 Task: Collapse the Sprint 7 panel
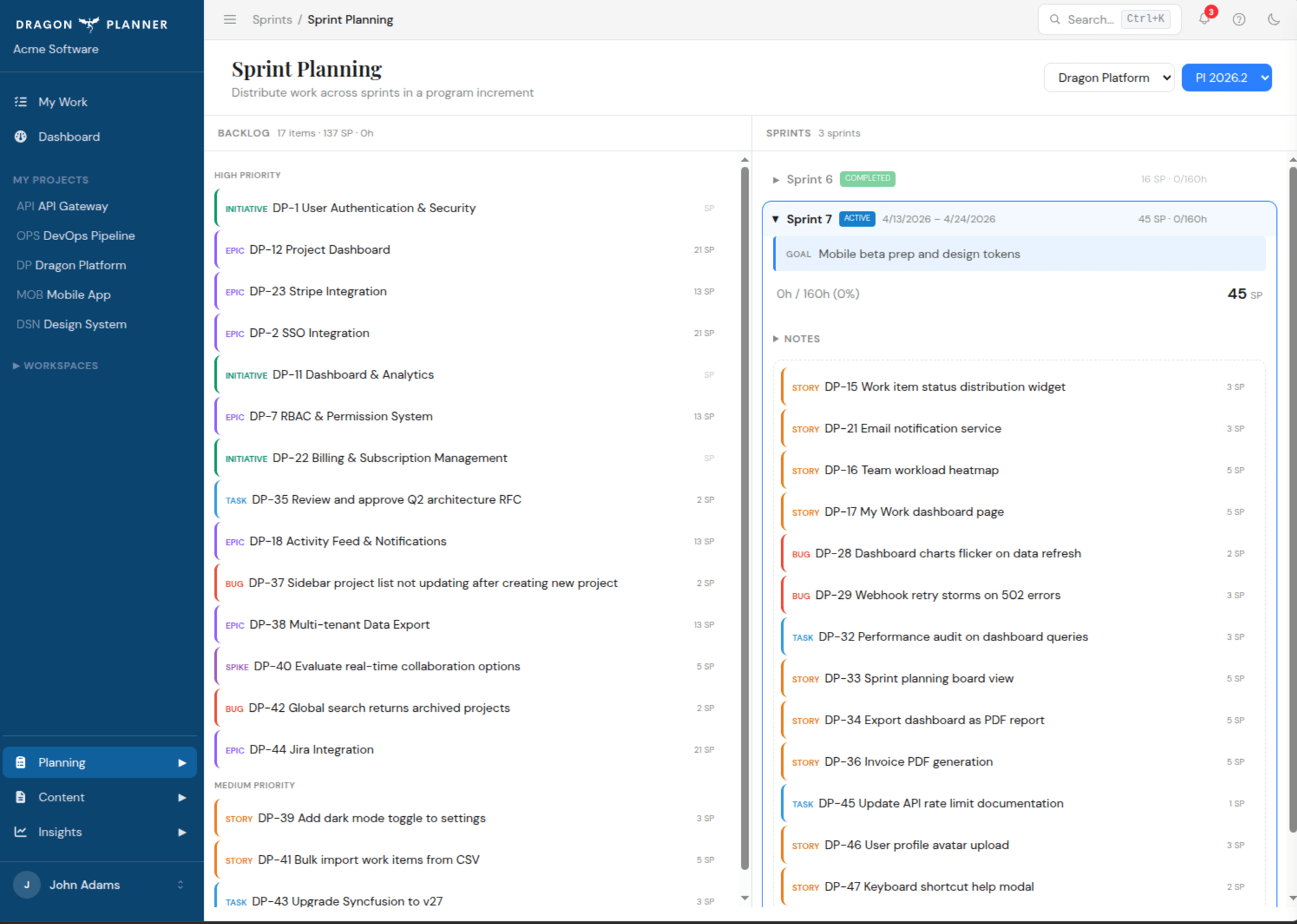[x=776, y=219]
